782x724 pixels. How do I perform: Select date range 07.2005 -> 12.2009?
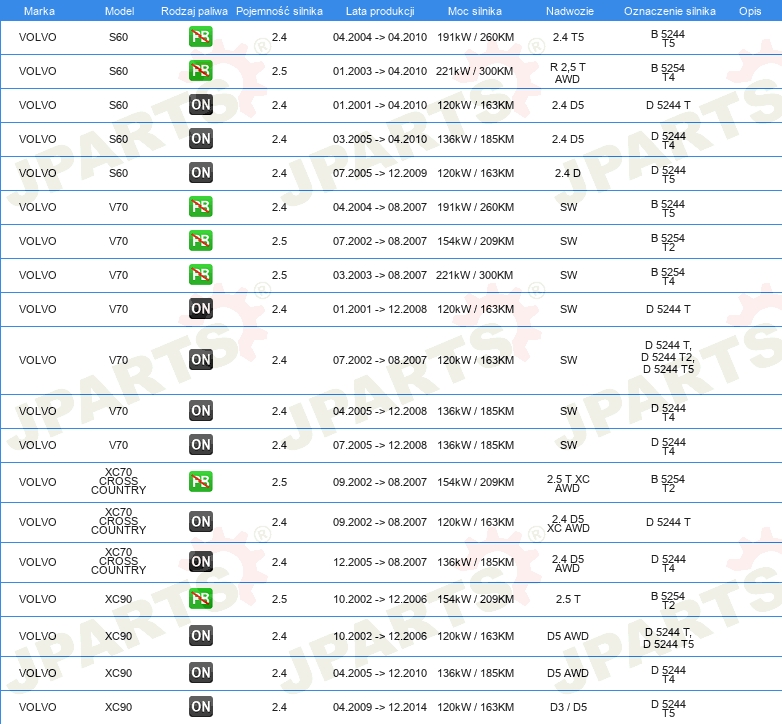(x=380, y=173)
